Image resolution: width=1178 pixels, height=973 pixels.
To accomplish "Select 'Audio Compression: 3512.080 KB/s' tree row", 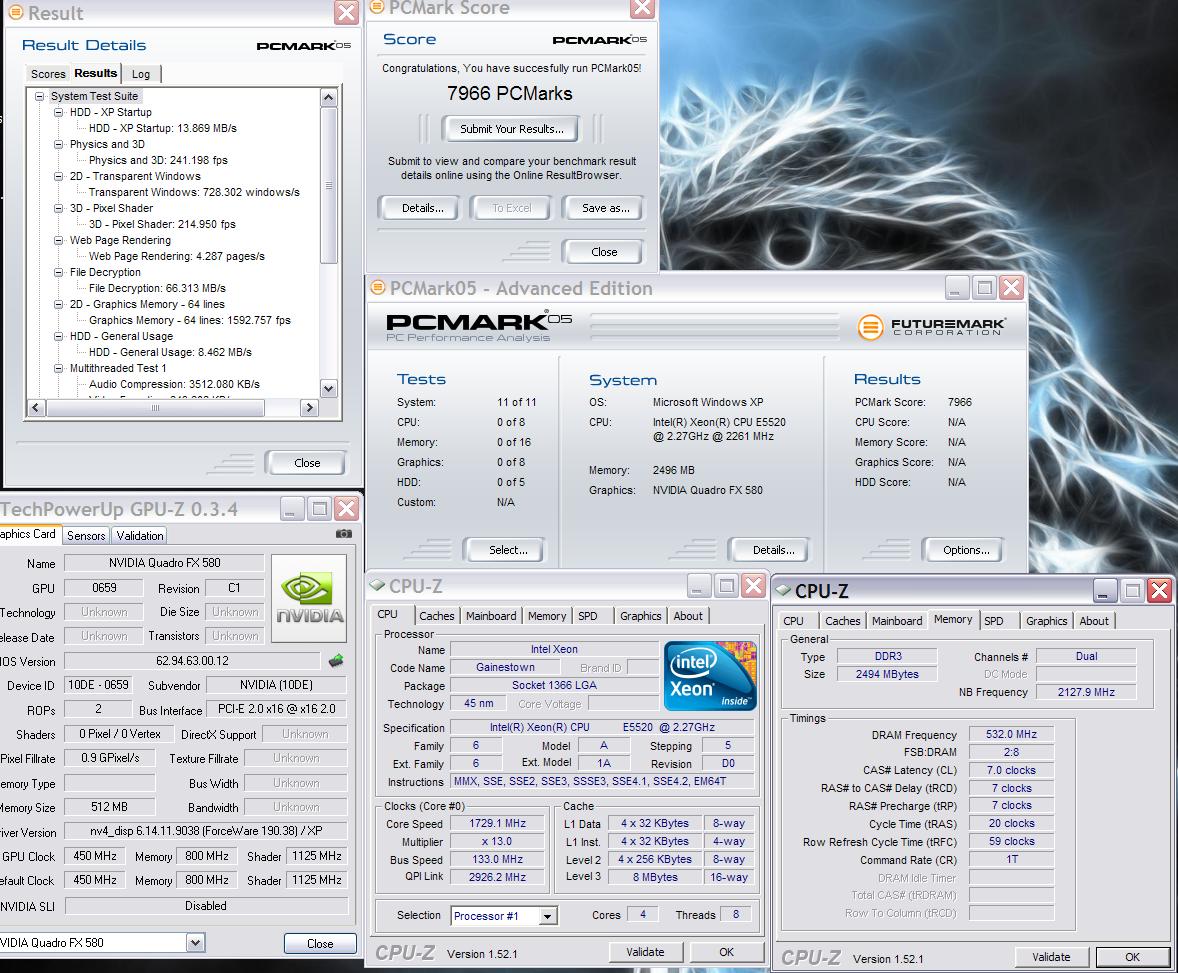I will [x=174, y=384].
